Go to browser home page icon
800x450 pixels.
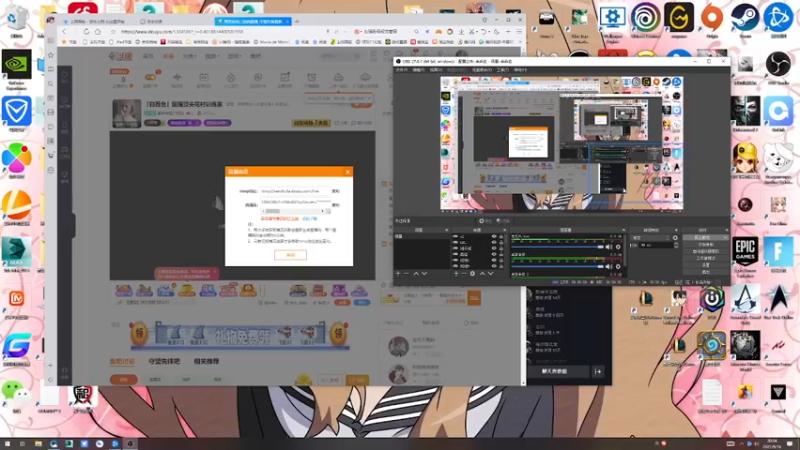coord(97,32)
